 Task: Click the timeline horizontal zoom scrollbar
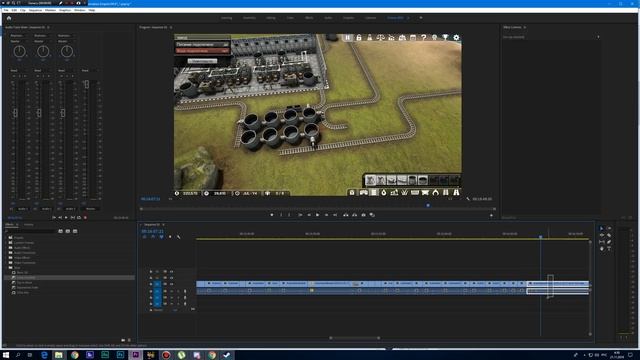[x=355, y=338]
